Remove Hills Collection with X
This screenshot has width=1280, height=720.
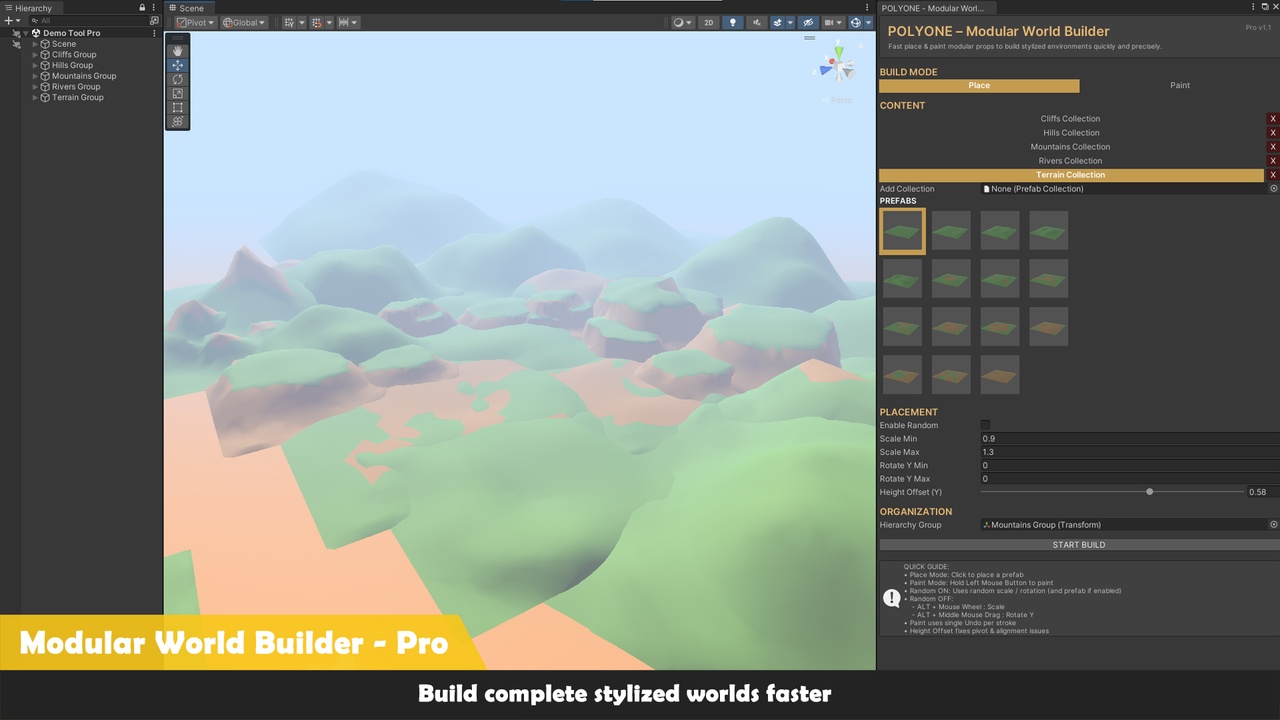(x=1273, y=133)
